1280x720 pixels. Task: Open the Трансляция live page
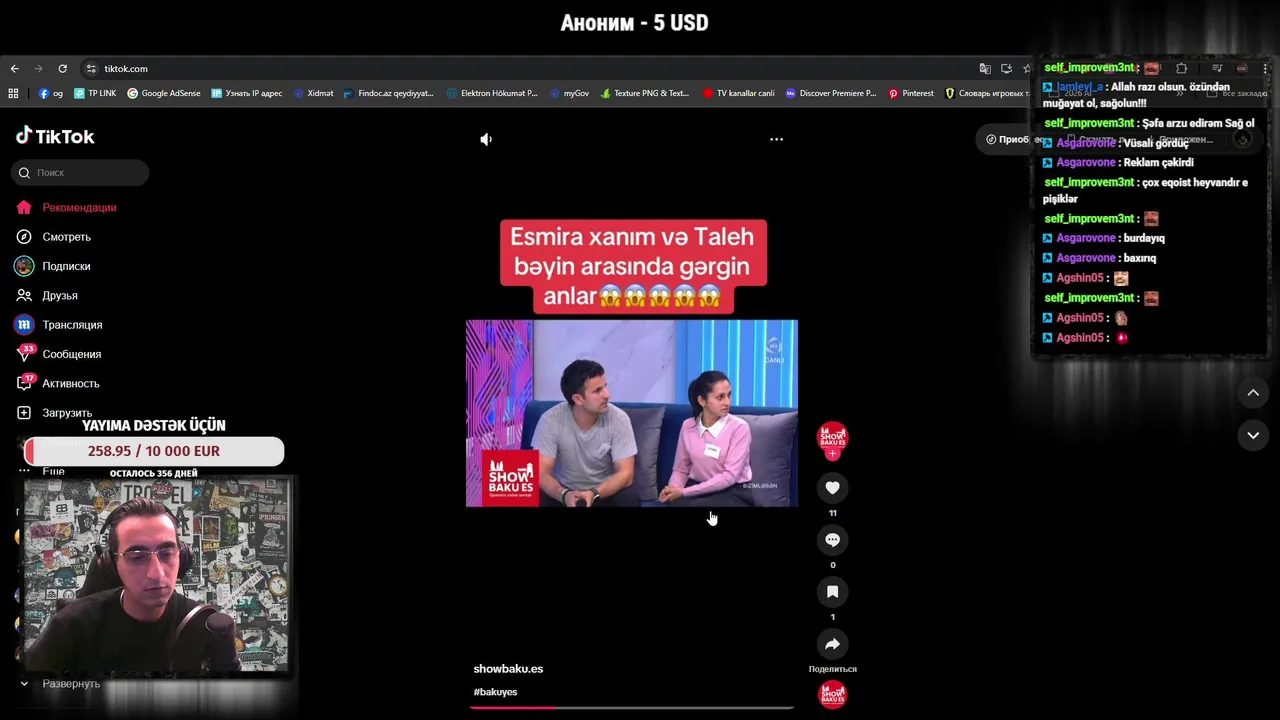tap(59, 325)
